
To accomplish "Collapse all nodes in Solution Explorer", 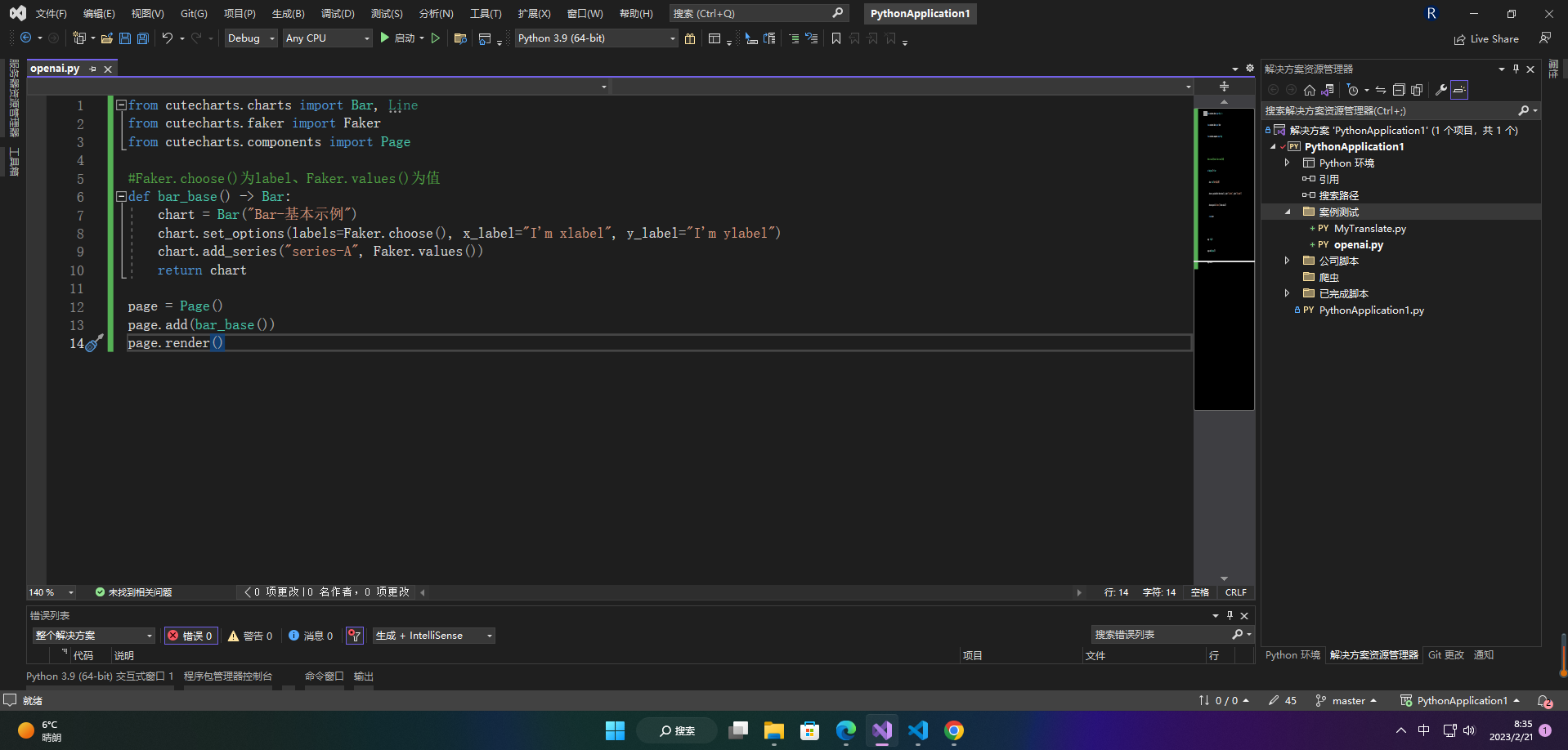I will click(x=1399, y=90).
